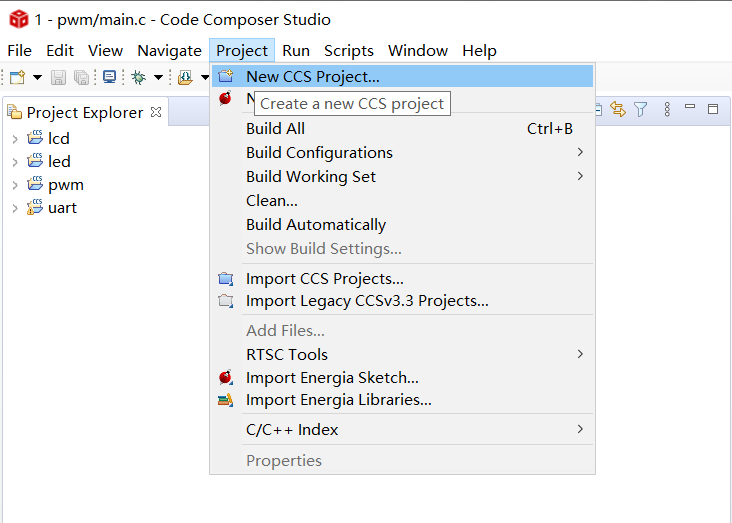Screen dimensions: 732x523
Task: Select New CCS Project menu entry
Action: tap(312, 76)
